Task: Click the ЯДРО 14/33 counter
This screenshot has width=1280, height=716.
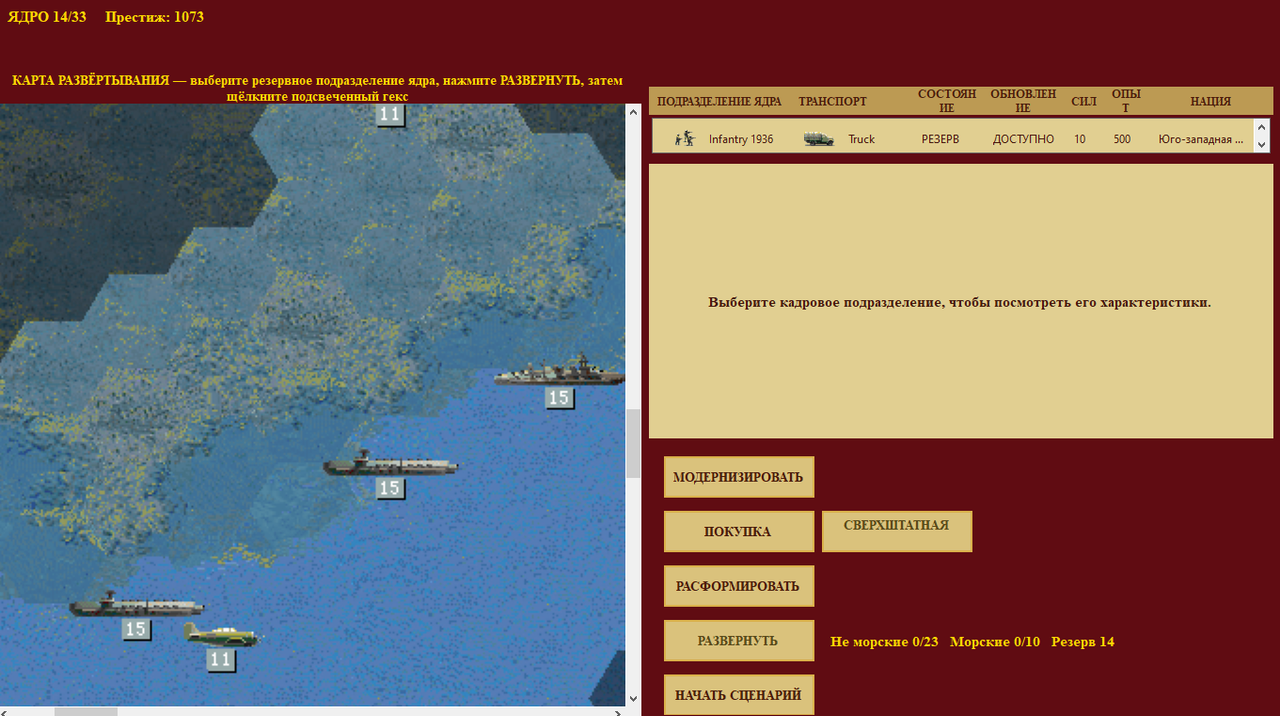Action: (x=47, y=16)
